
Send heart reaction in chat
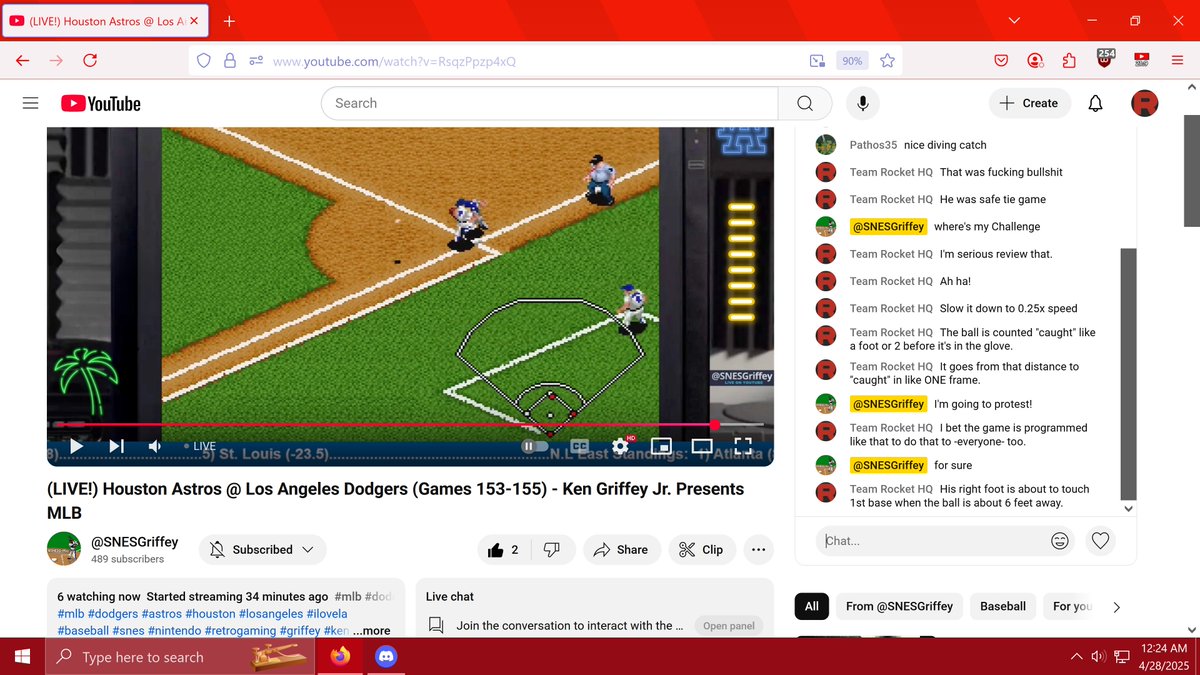tap(1100, 541)
